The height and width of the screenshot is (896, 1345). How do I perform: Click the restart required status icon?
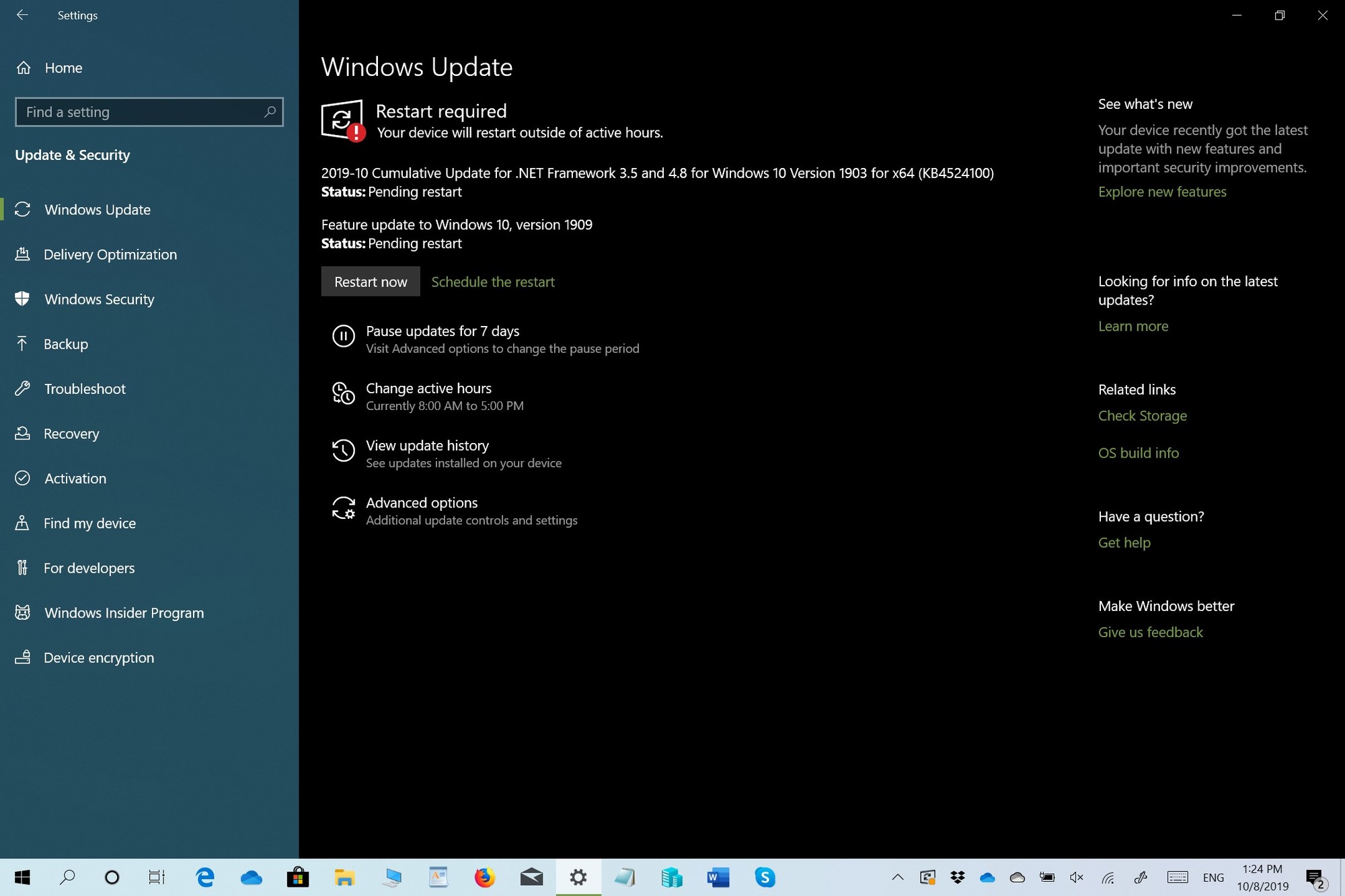click(343, 121)
